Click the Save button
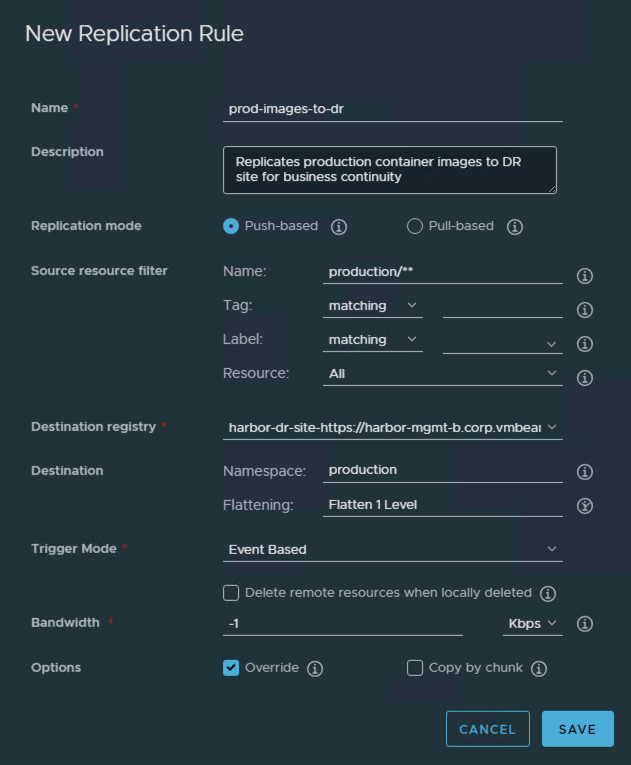The image size is (631, 765). (577, 729)
